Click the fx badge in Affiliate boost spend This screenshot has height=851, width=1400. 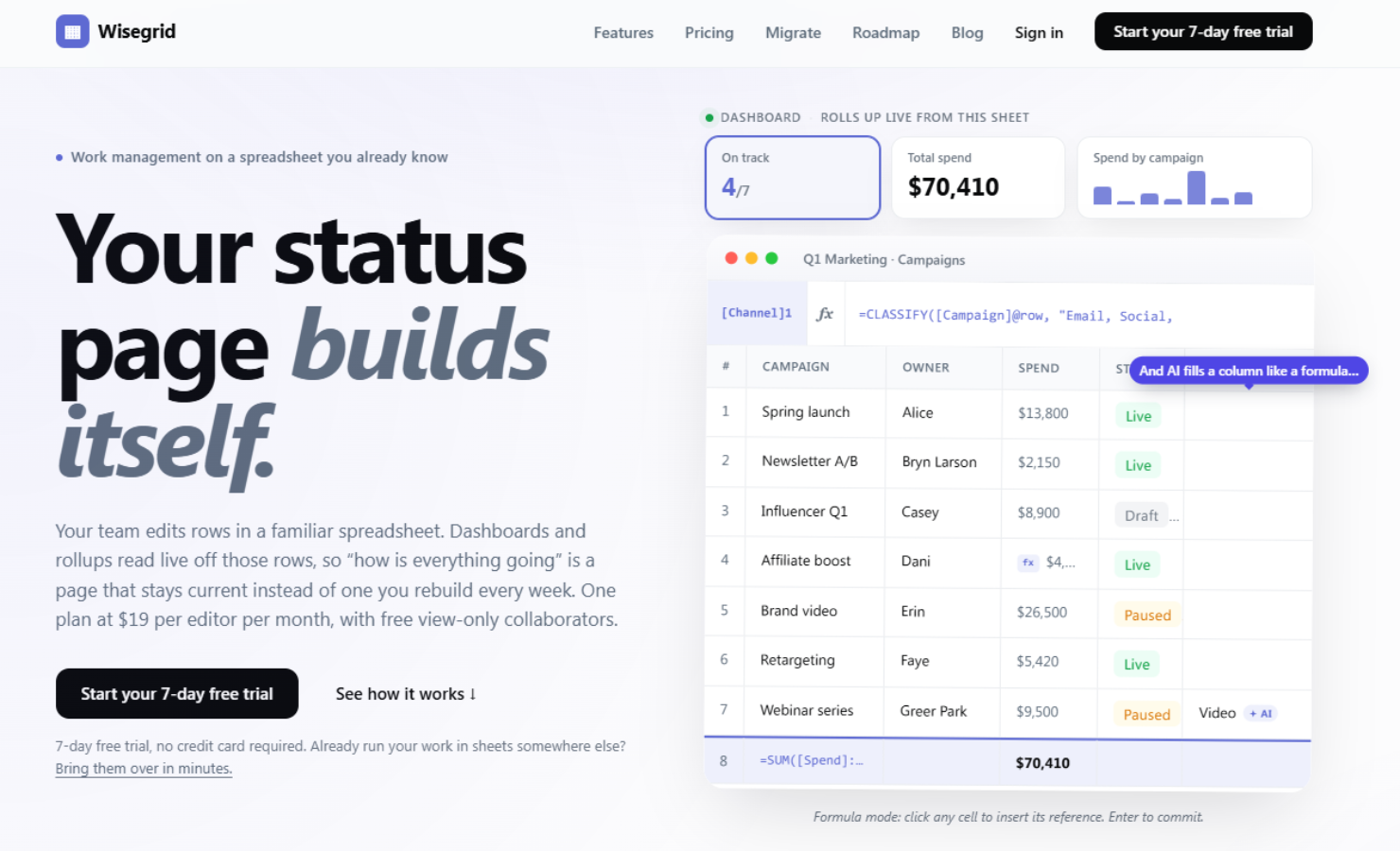(x=1027, y=563)
